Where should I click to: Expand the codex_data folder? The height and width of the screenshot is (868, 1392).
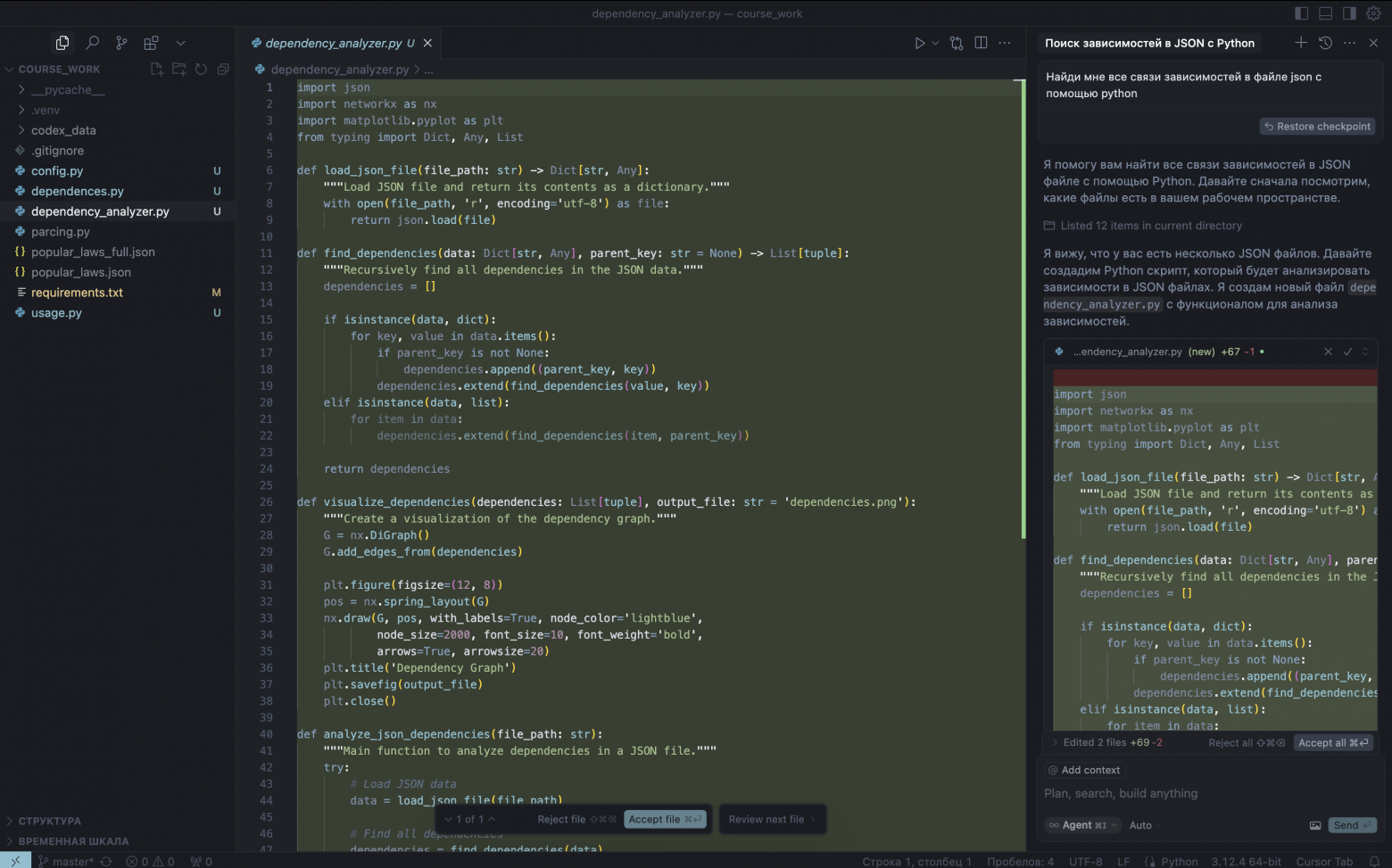[63, 130]
